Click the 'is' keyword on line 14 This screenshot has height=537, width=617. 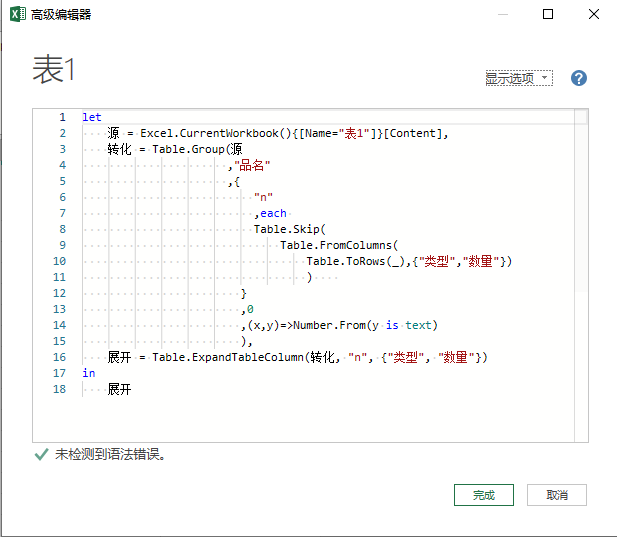392,325
